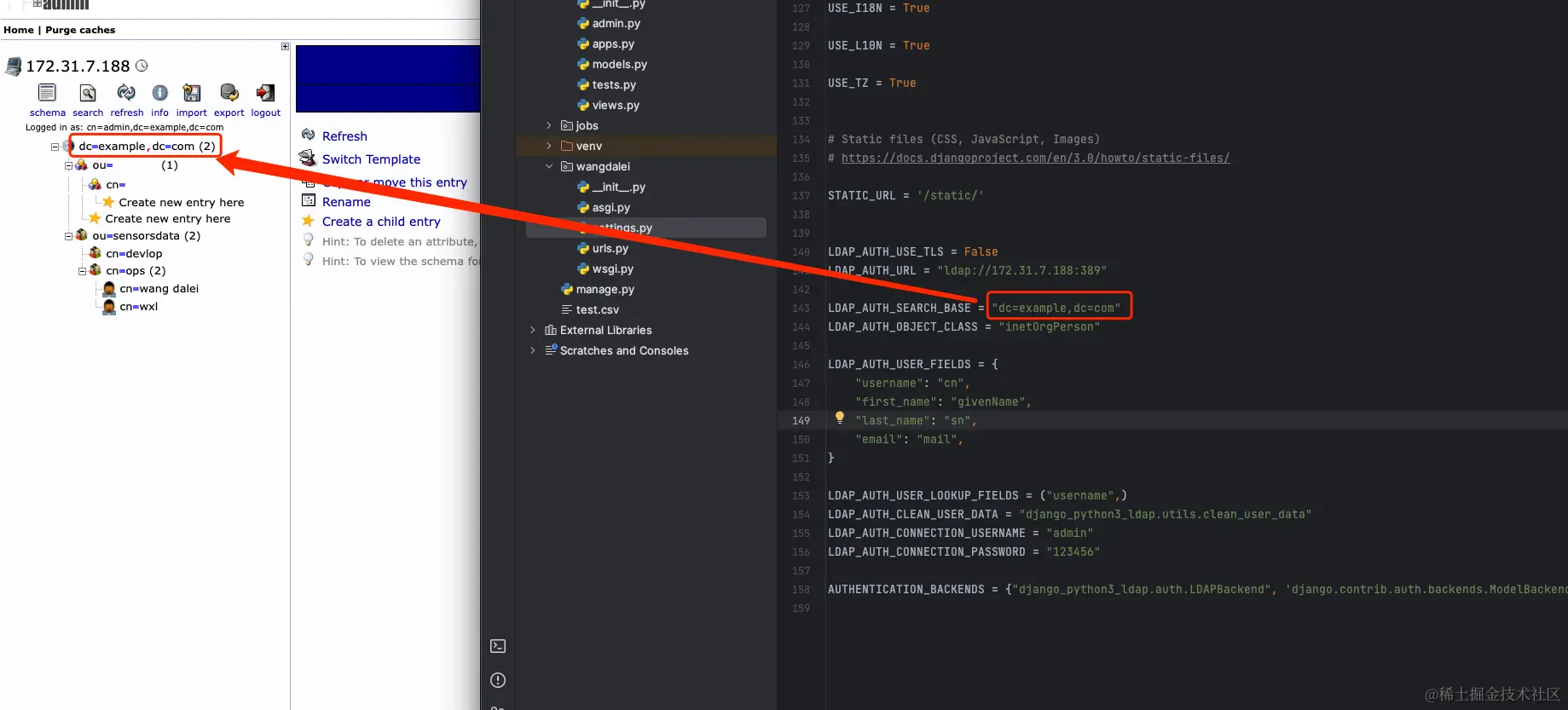The width and height of the screenshot is (1568, 710).
Task: Open the Problems tool window icon
Action: click(x=498, y=680)
